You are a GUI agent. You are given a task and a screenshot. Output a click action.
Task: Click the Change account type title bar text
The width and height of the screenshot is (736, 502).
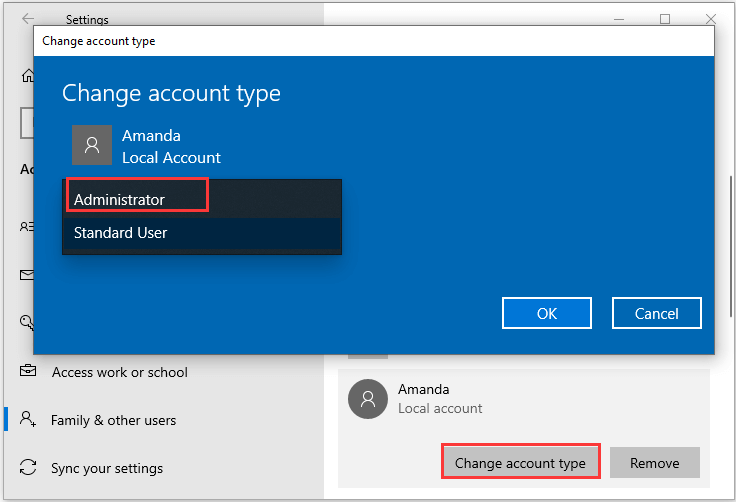pyautogui.click(x=99, y=41)
